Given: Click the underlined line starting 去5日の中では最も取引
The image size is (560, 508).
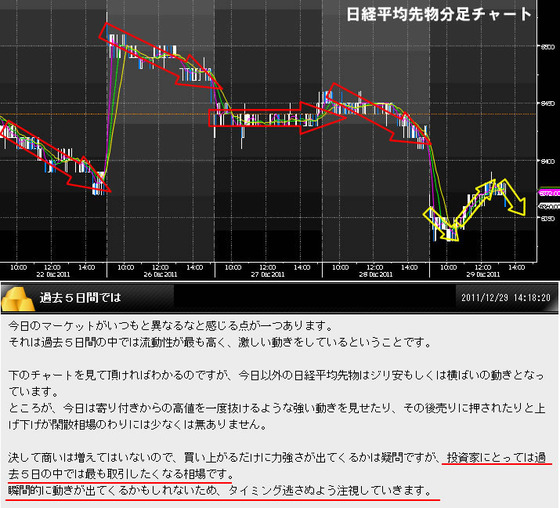Looking at the screenshot, I should coord(121,474).
